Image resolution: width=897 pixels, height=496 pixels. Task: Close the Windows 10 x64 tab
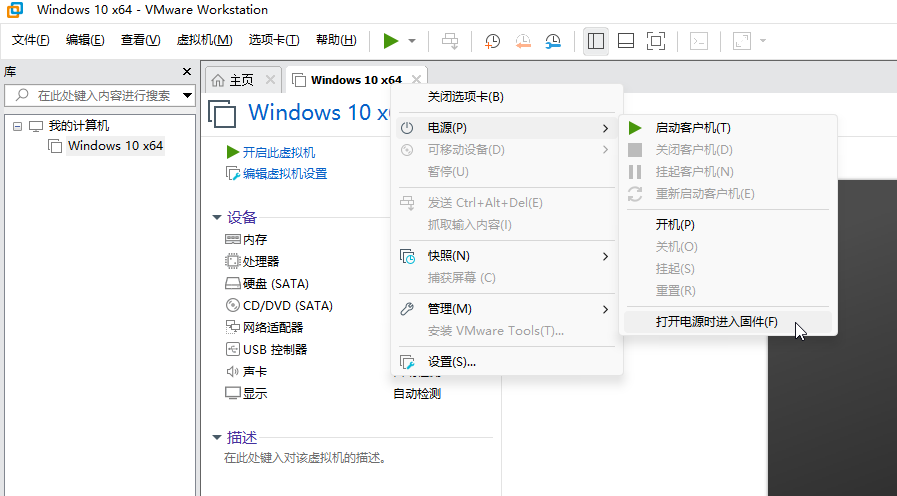coord(417,79)
